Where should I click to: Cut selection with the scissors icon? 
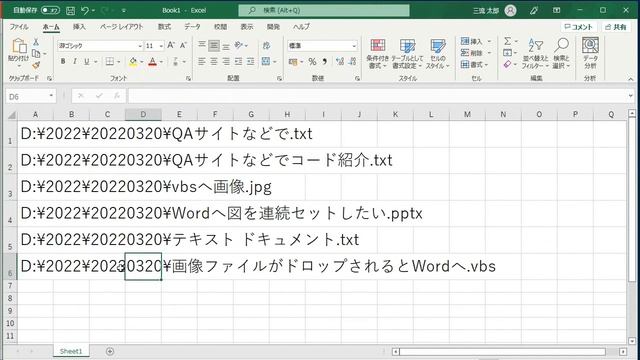[36, 42]
